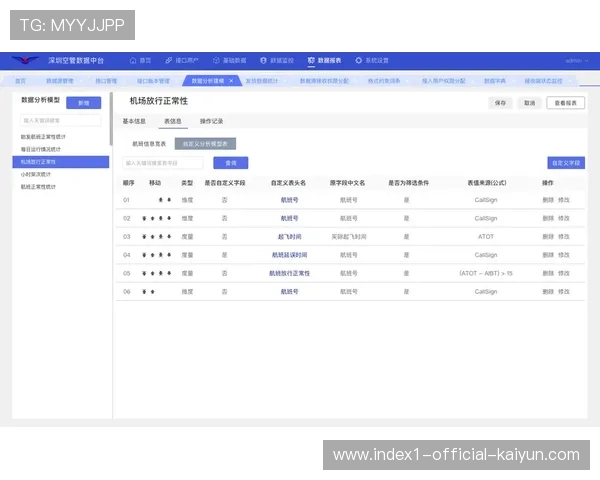600x480 pixels.
Task: Click the 首页 home icon in top navigation
Action: [x=133, y=61]
